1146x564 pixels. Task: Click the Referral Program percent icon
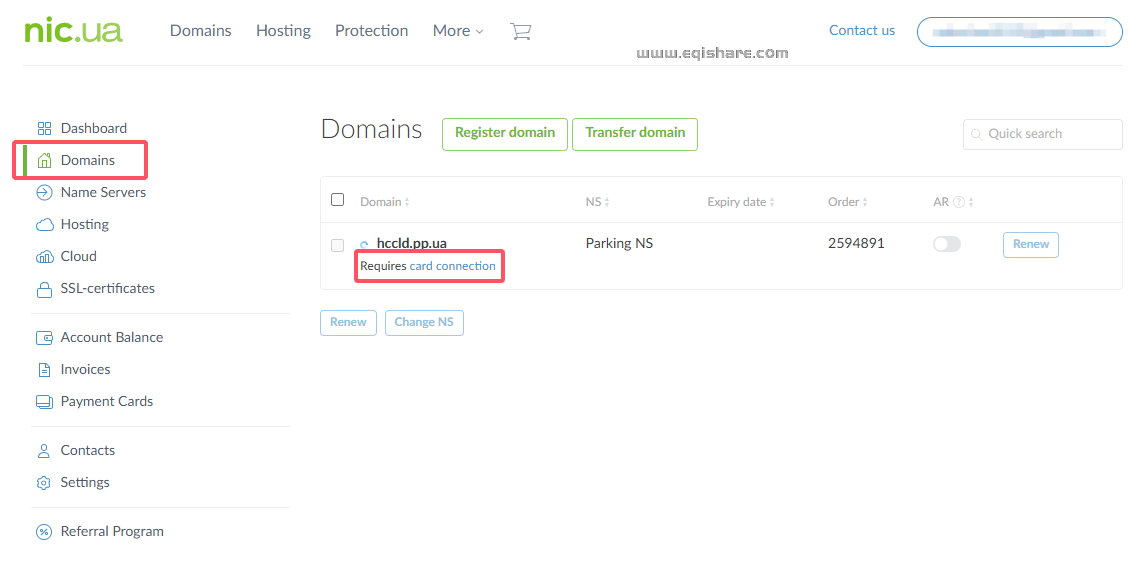pos(44,532)
